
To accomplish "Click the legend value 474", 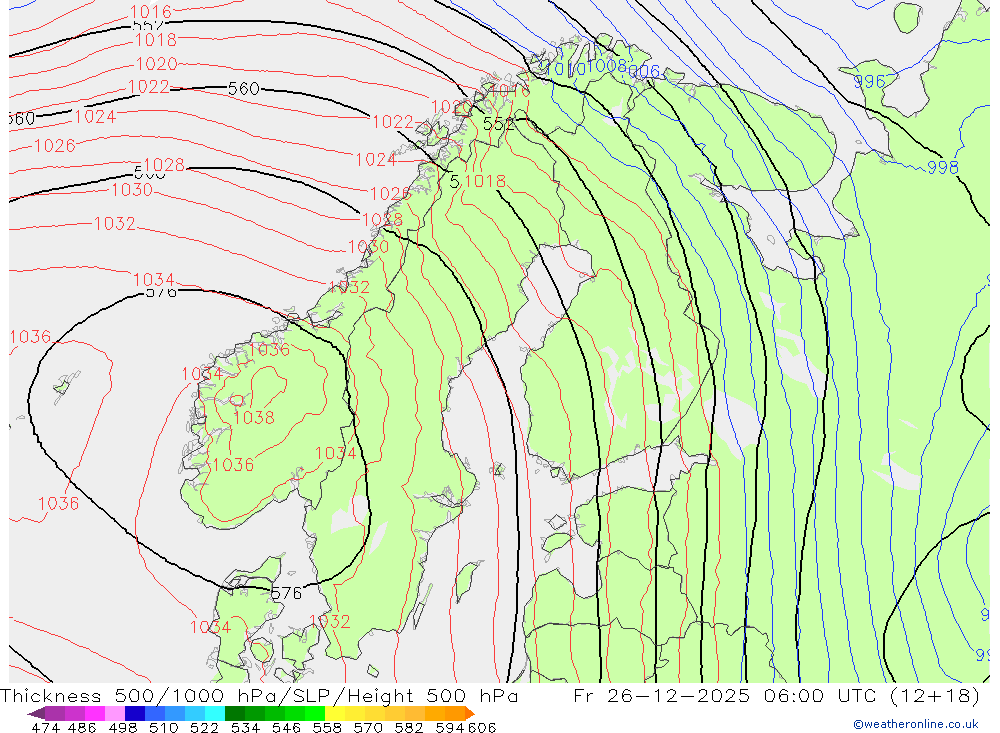I will click(x=45, y=727).
